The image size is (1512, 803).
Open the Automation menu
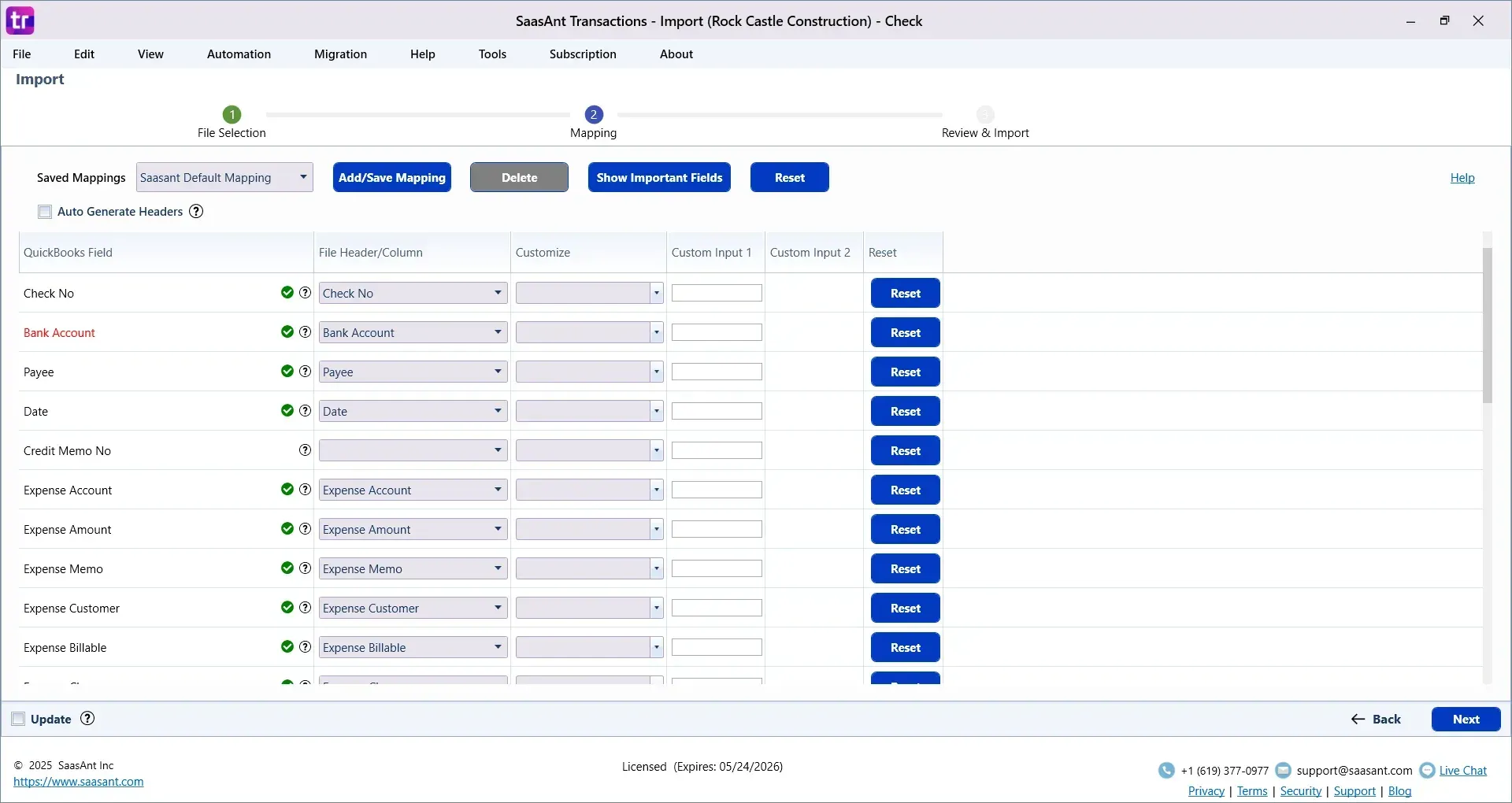(239, 54)
